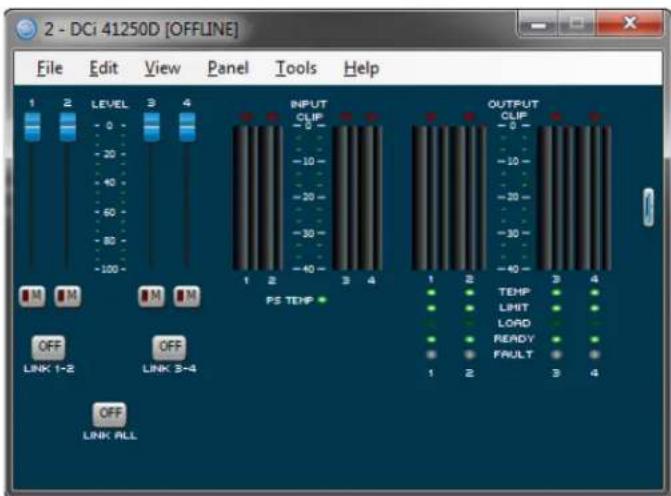Open the Help menu
671x496 pixels.
361,68
